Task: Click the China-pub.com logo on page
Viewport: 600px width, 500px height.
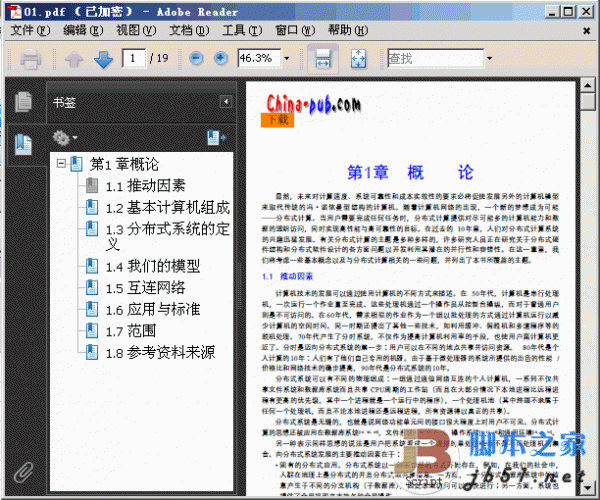Action: pyautogui.click(x=313, y=104)
